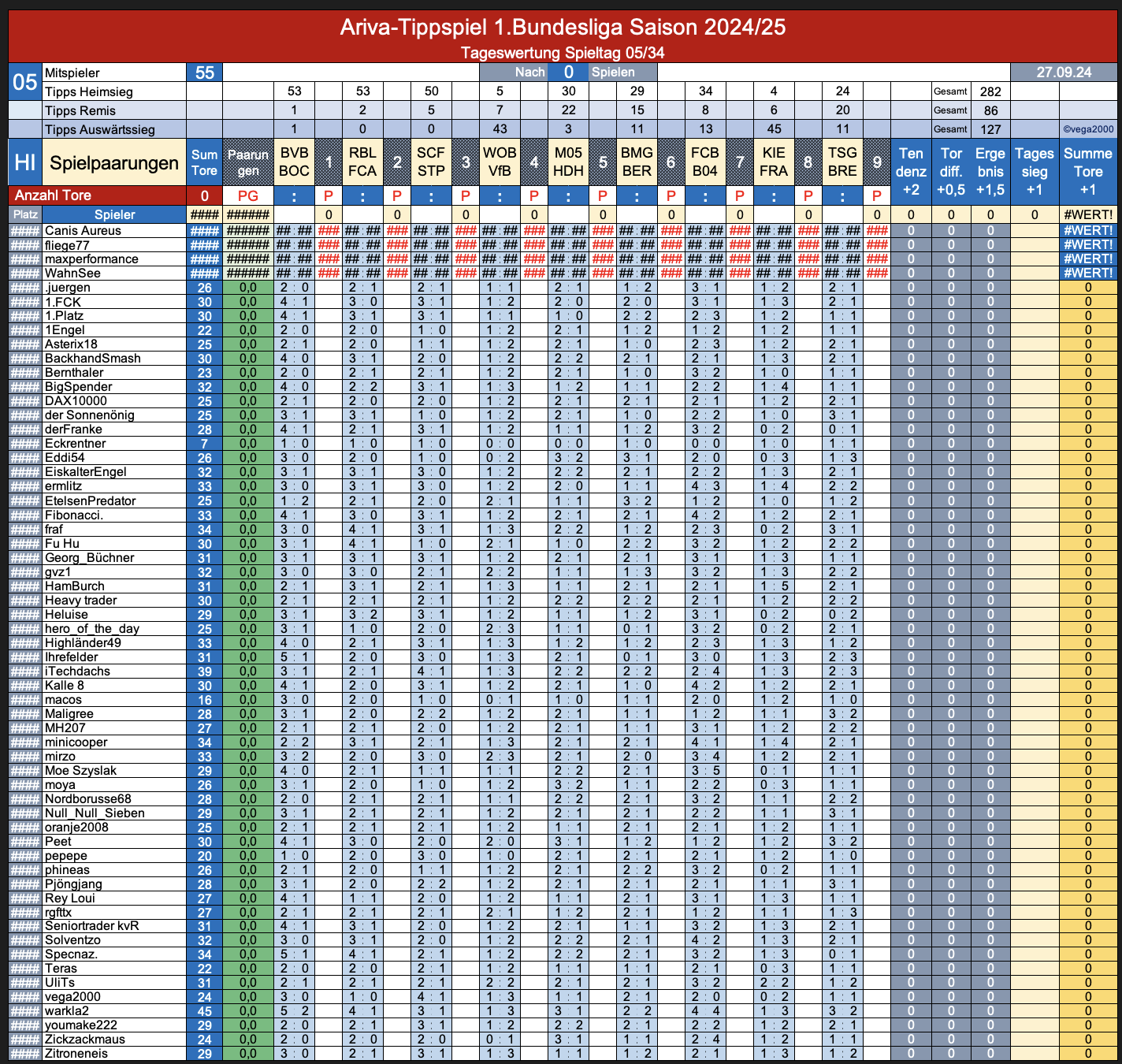This screenshot has height=1064, width=1122.
Task: Select the Spieler column header
Action: [114, 214]
